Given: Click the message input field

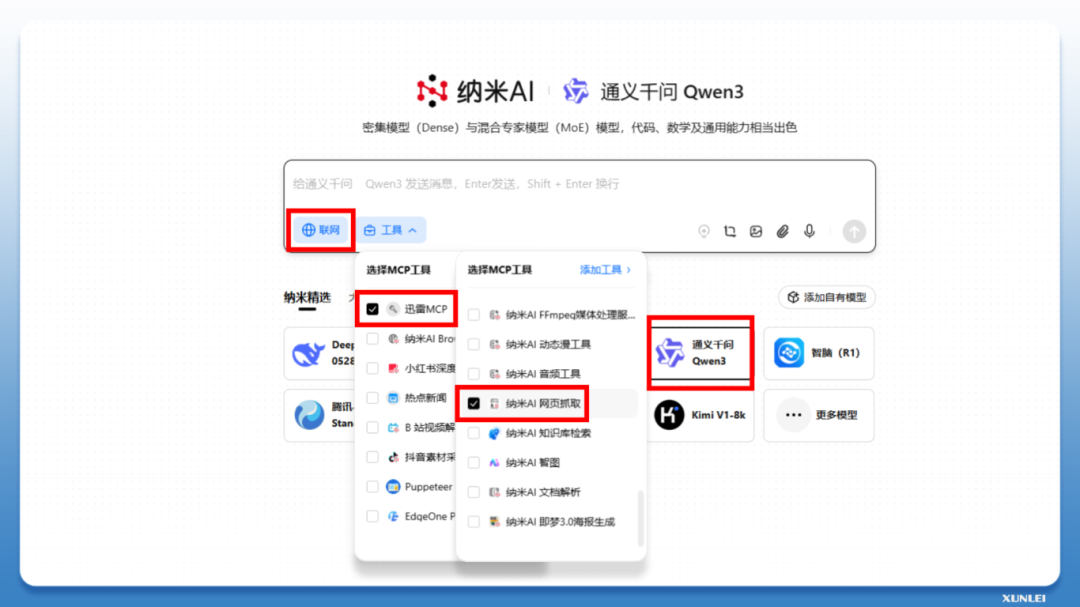Looking at the screenshot, I should (580, 185).
